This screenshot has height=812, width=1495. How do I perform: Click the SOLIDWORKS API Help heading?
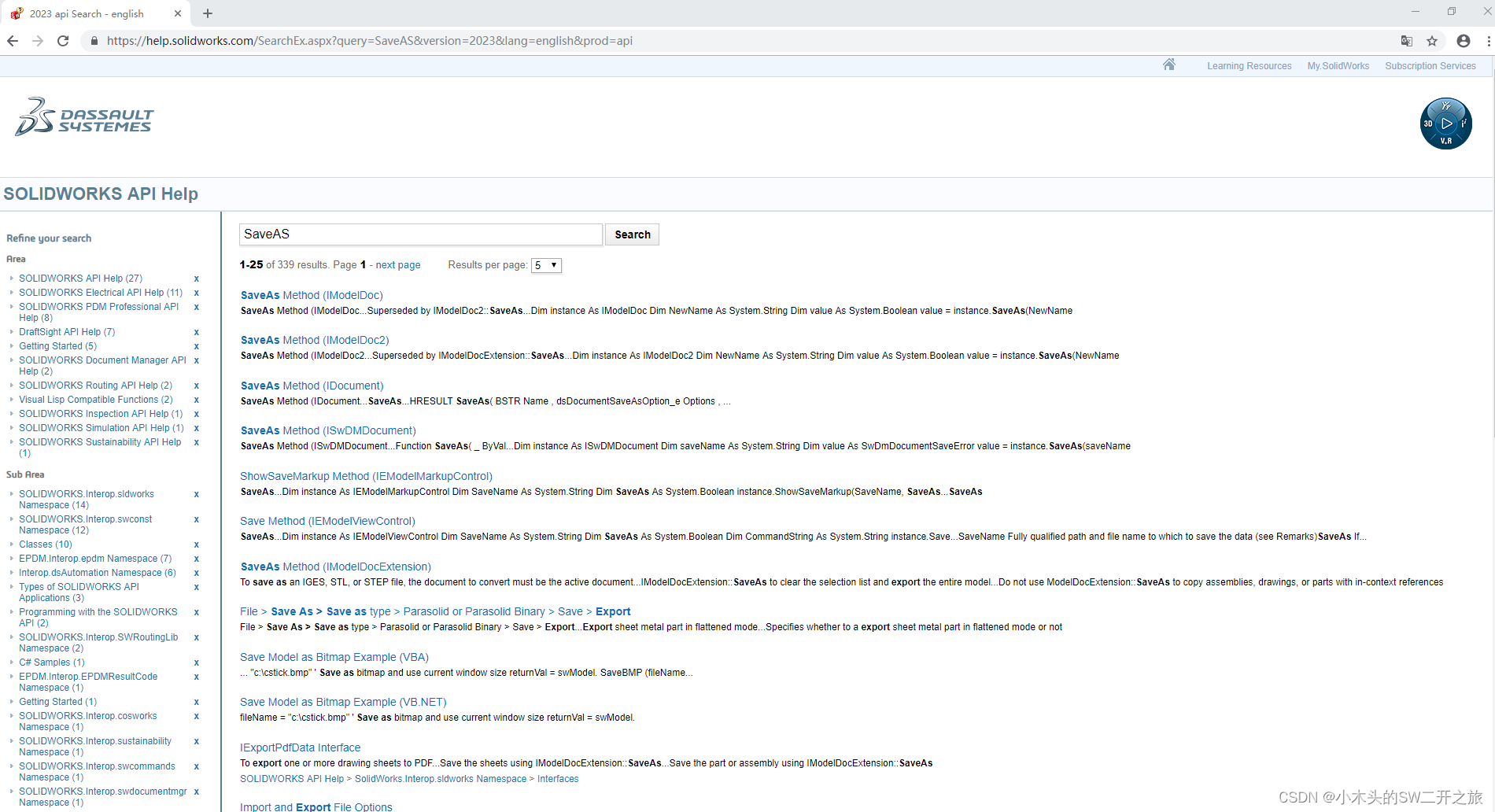[101, 194]
